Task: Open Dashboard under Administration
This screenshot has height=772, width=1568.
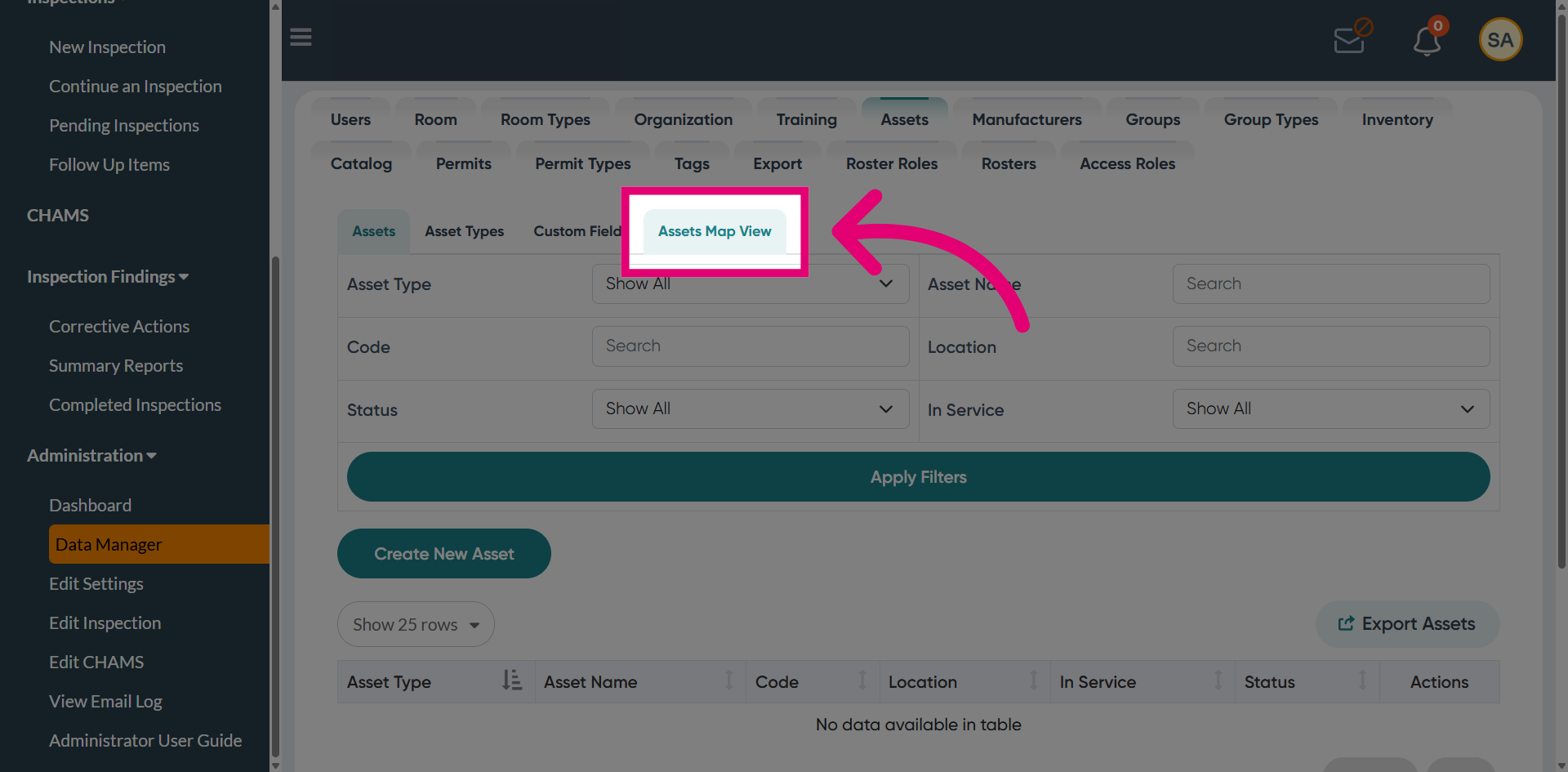Action: click(x=90, y=506)
